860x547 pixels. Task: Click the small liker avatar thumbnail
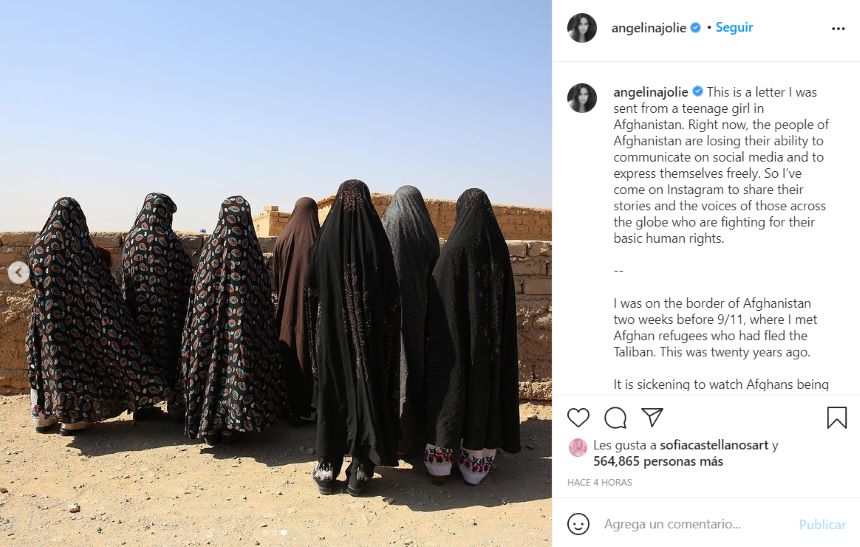click(578, 448)
